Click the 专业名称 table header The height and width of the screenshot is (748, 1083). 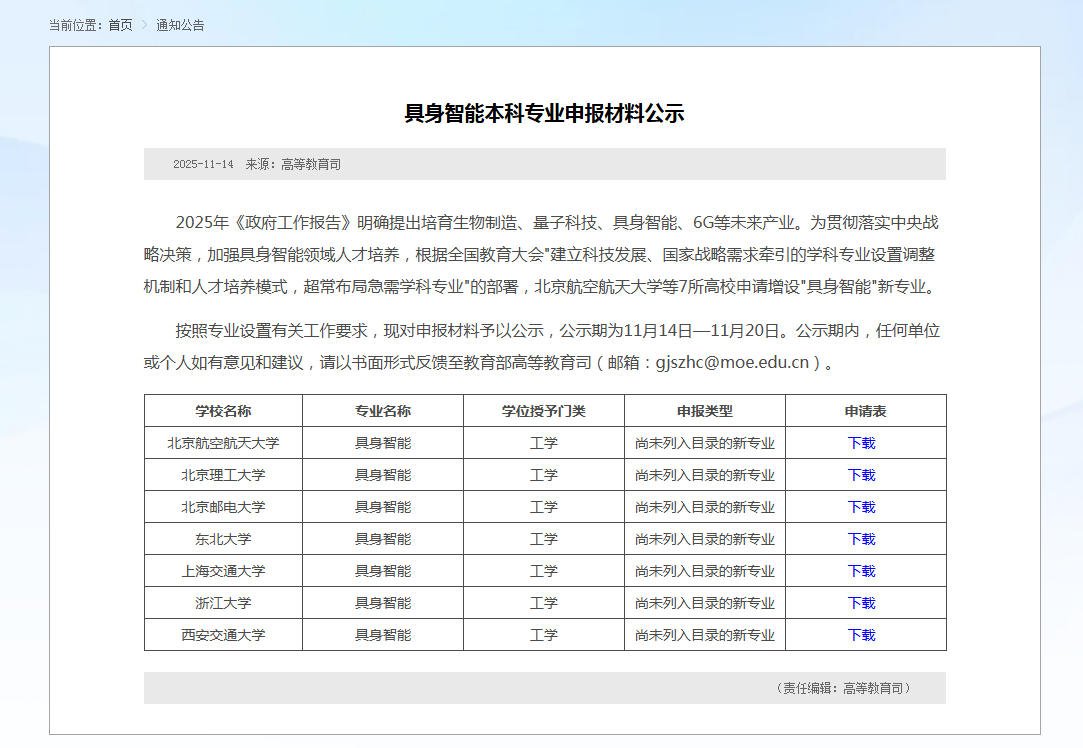pos(383,410)
